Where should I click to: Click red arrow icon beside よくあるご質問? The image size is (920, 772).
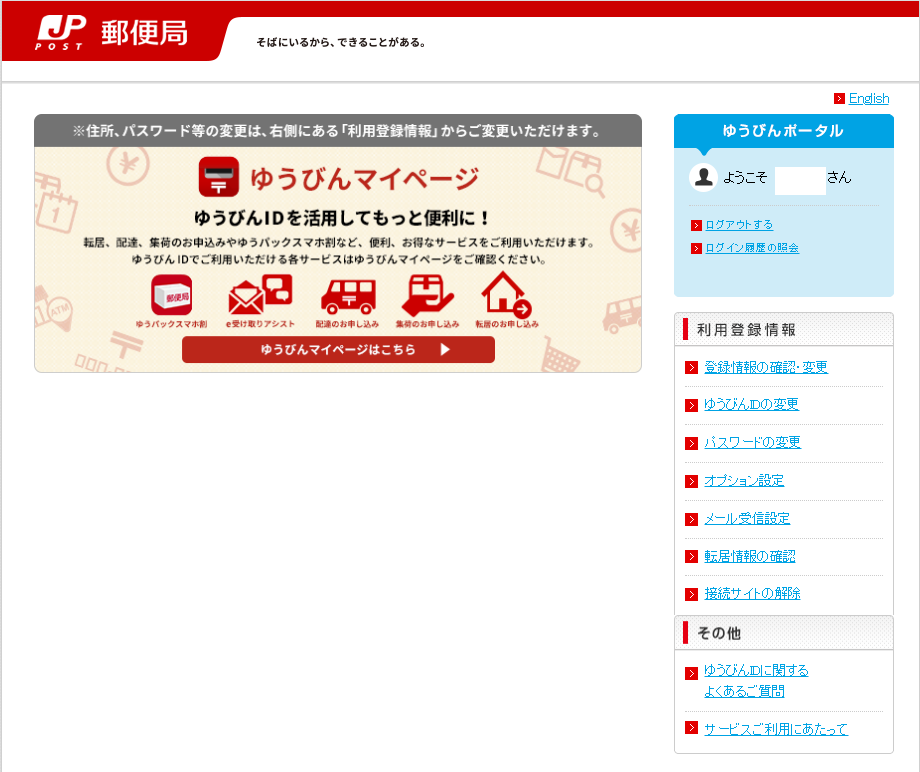click(x=691, y=673)
